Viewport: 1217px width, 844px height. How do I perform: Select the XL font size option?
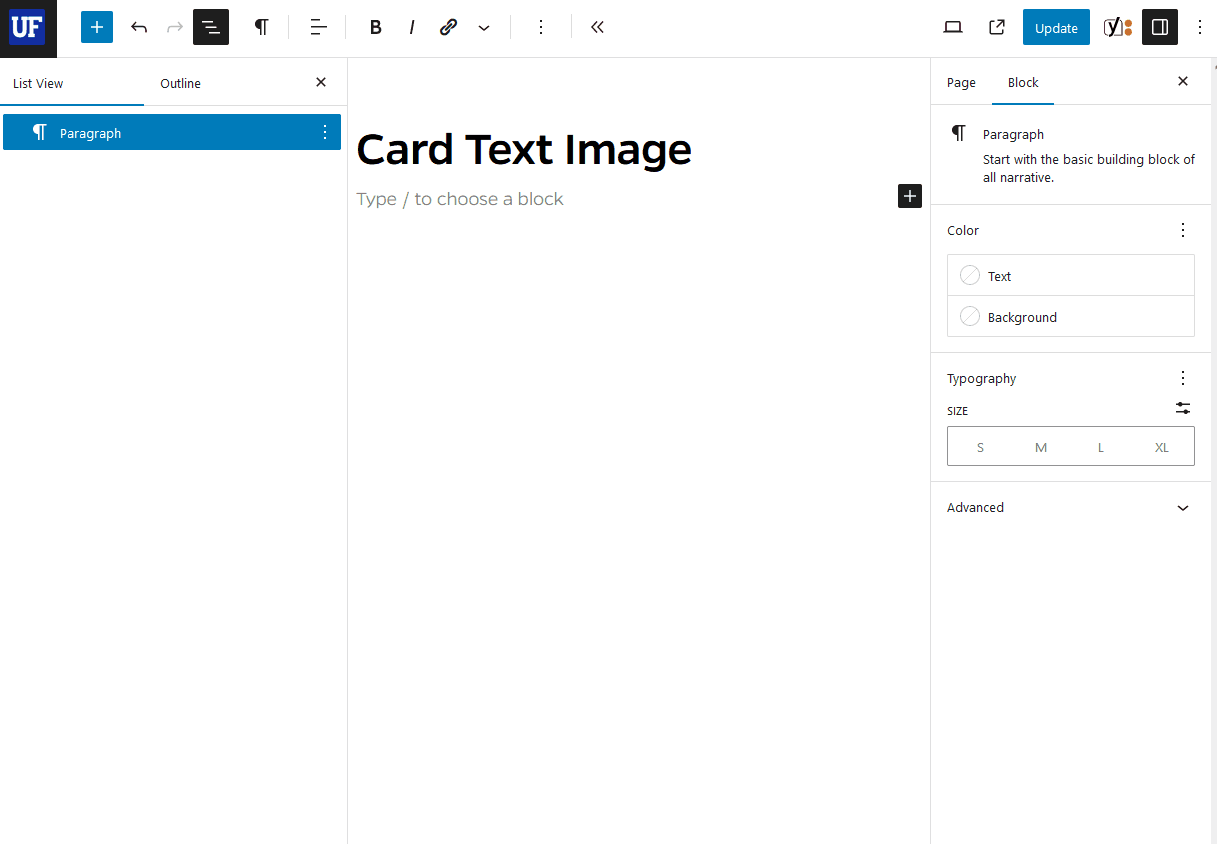click(1161, 447)
